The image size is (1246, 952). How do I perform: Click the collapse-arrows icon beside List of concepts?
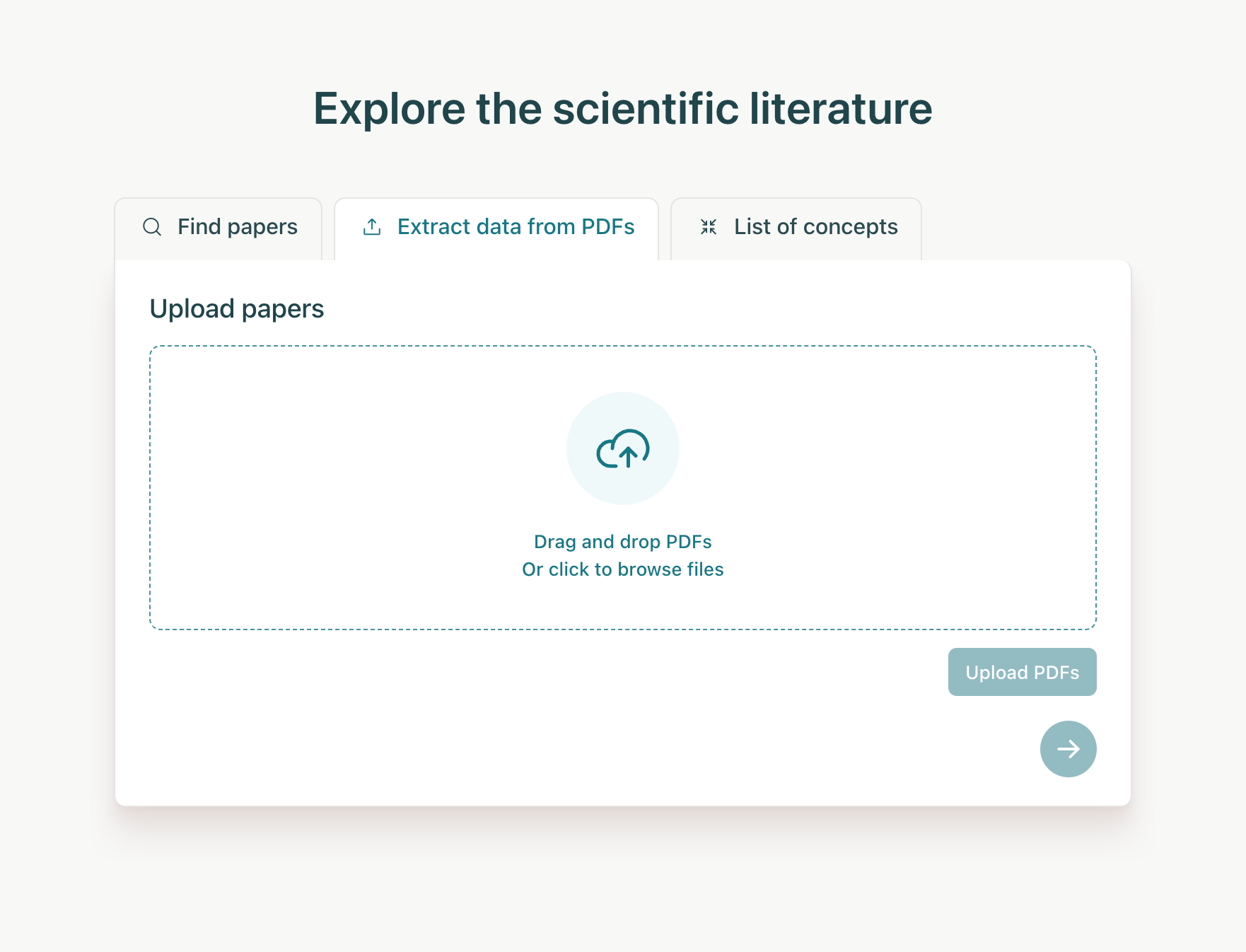coord(709,227)
